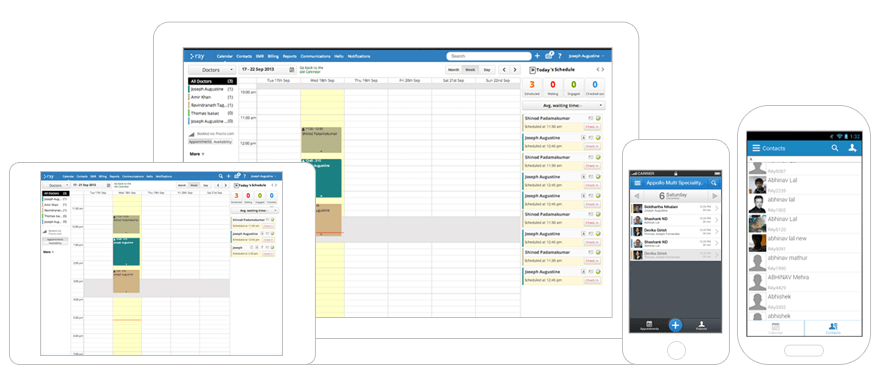Click Go back to the old Calendar link

point(310,70)
